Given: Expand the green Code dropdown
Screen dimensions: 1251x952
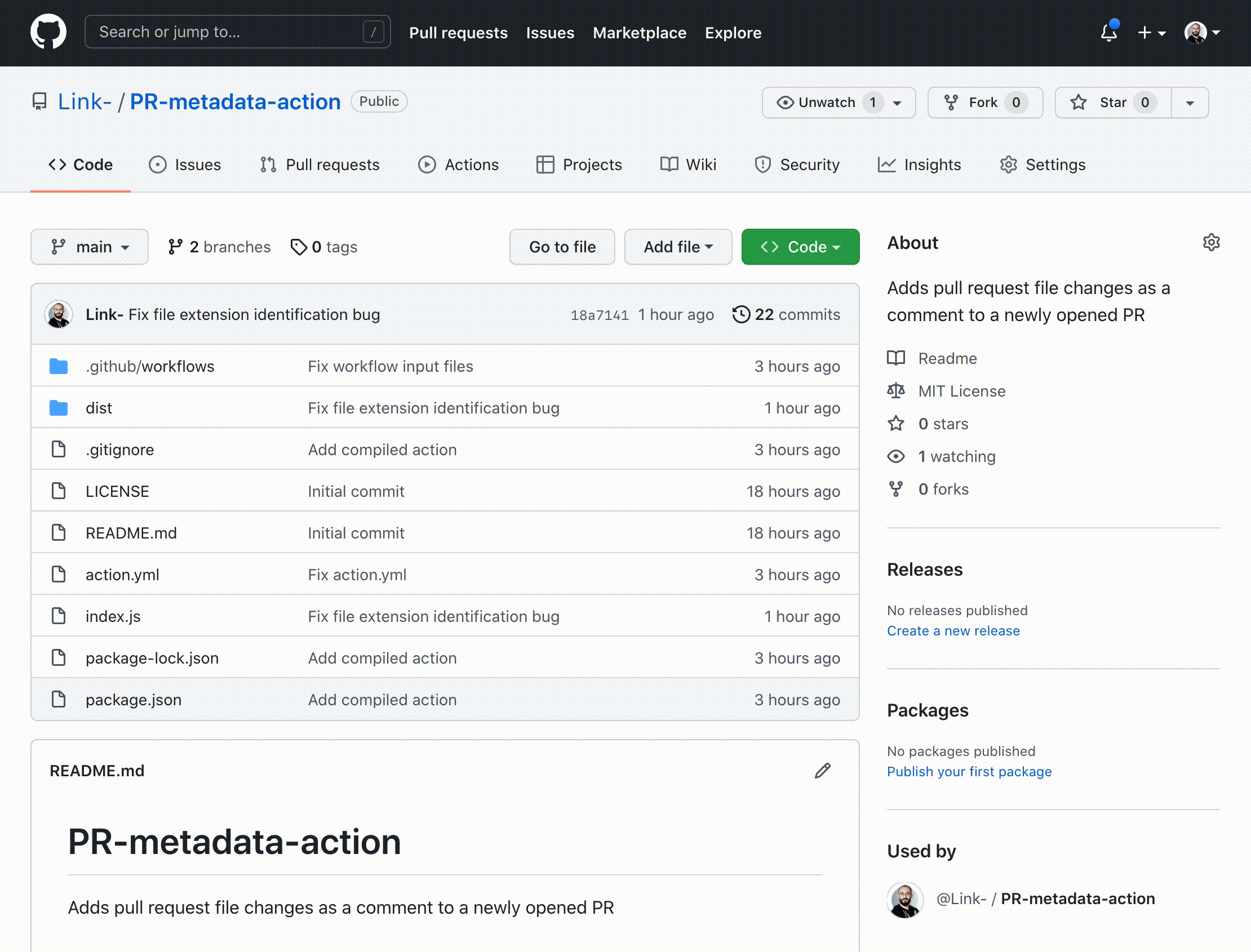Looking at the screenshot, I should click(800, 247).
